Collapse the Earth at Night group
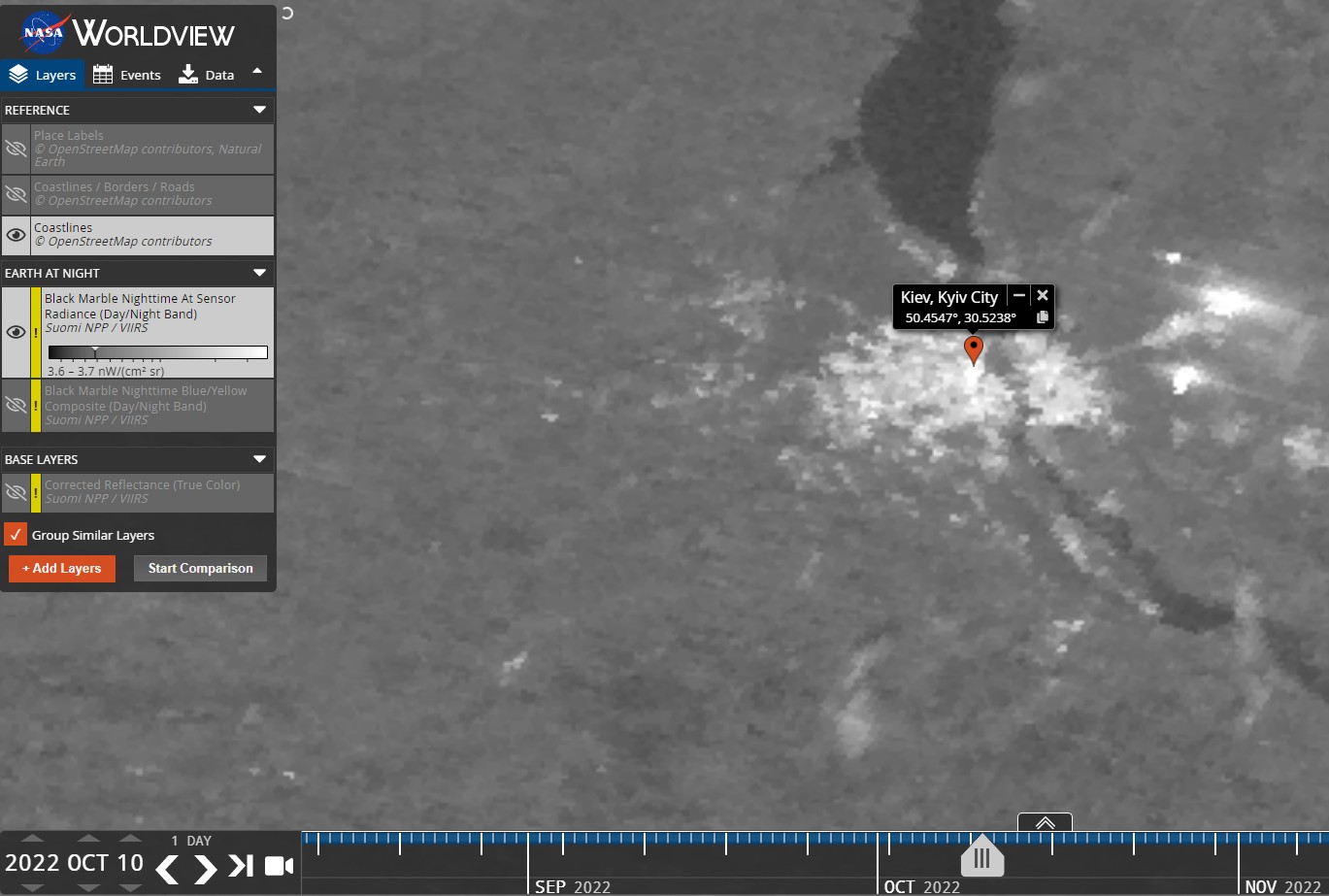Screen dimensions: 1329x896 click(259, 273)
